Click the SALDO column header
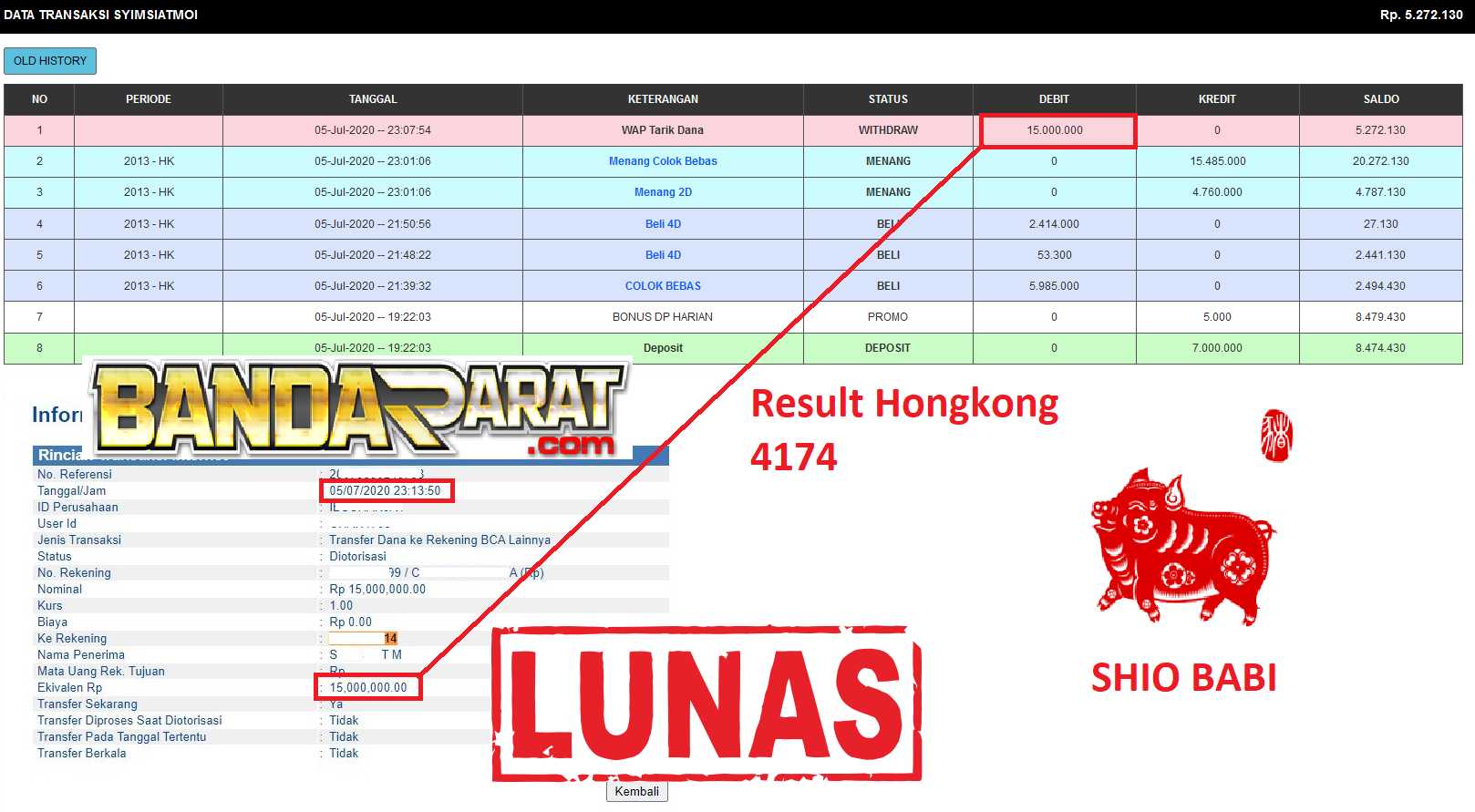Viewport: 1475px width, 812px height. [1380, 99]
